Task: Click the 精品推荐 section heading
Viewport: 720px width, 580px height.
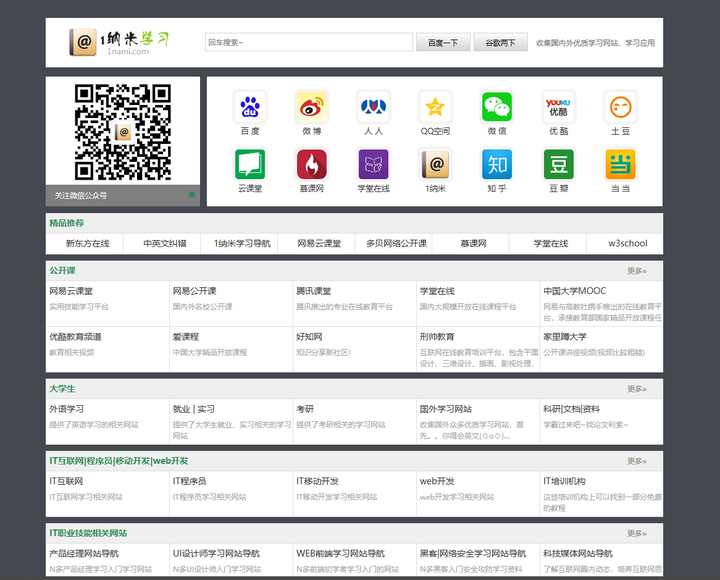Action: [x=67, y=223]
